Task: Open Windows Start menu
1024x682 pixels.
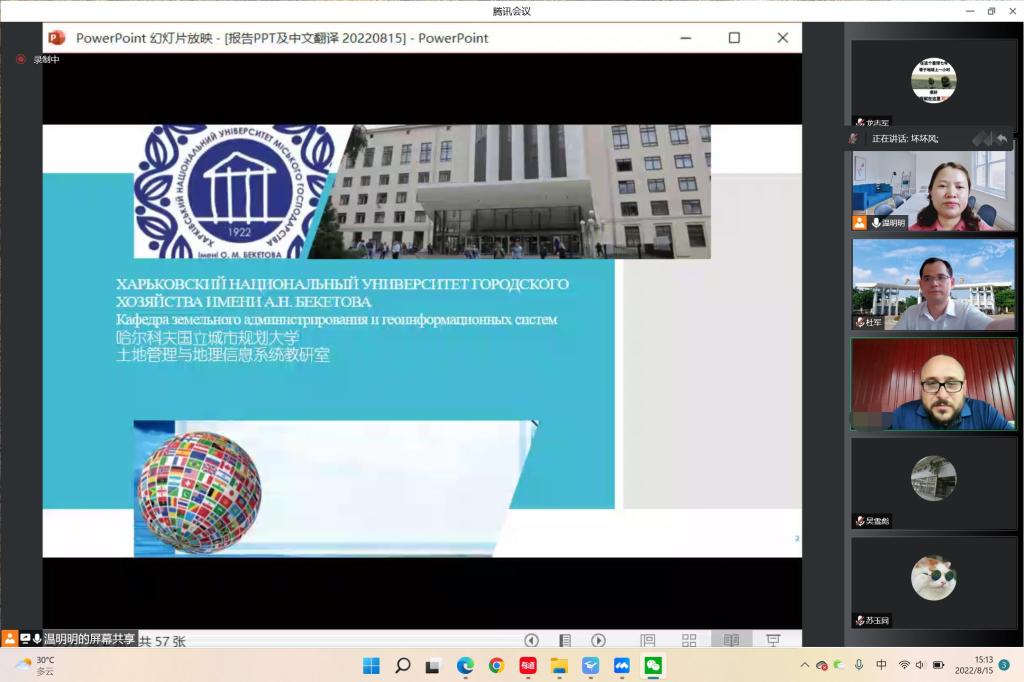Action: click(371, 665)
